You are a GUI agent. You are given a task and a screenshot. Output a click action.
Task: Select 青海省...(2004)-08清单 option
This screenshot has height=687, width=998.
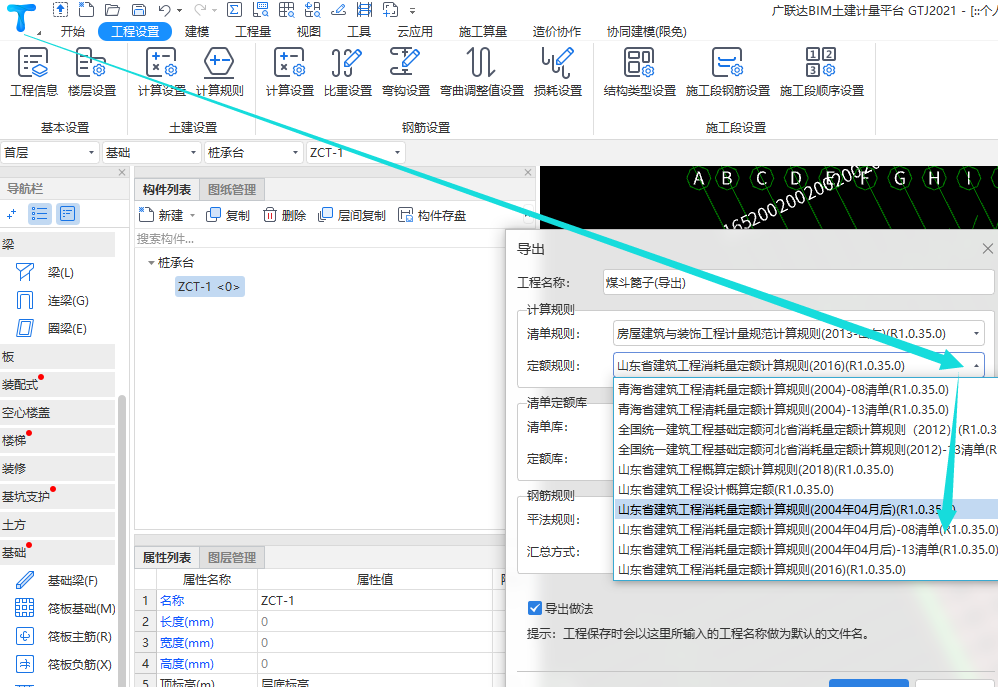[806, 390]
